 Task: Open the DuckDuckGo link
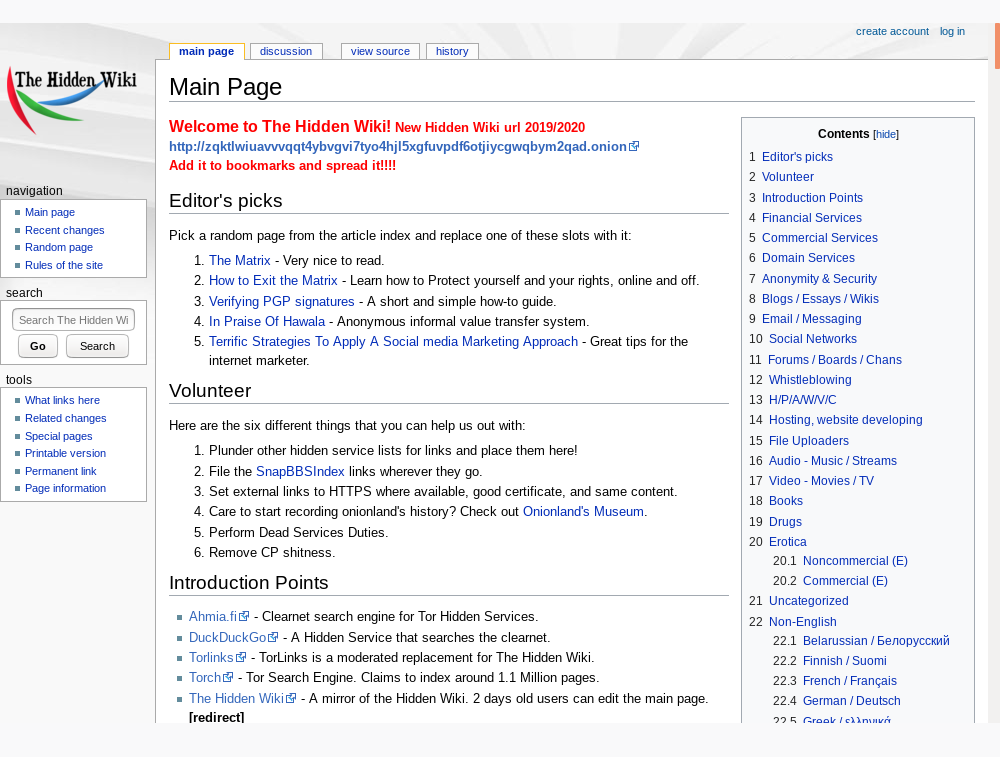point(227,637)
